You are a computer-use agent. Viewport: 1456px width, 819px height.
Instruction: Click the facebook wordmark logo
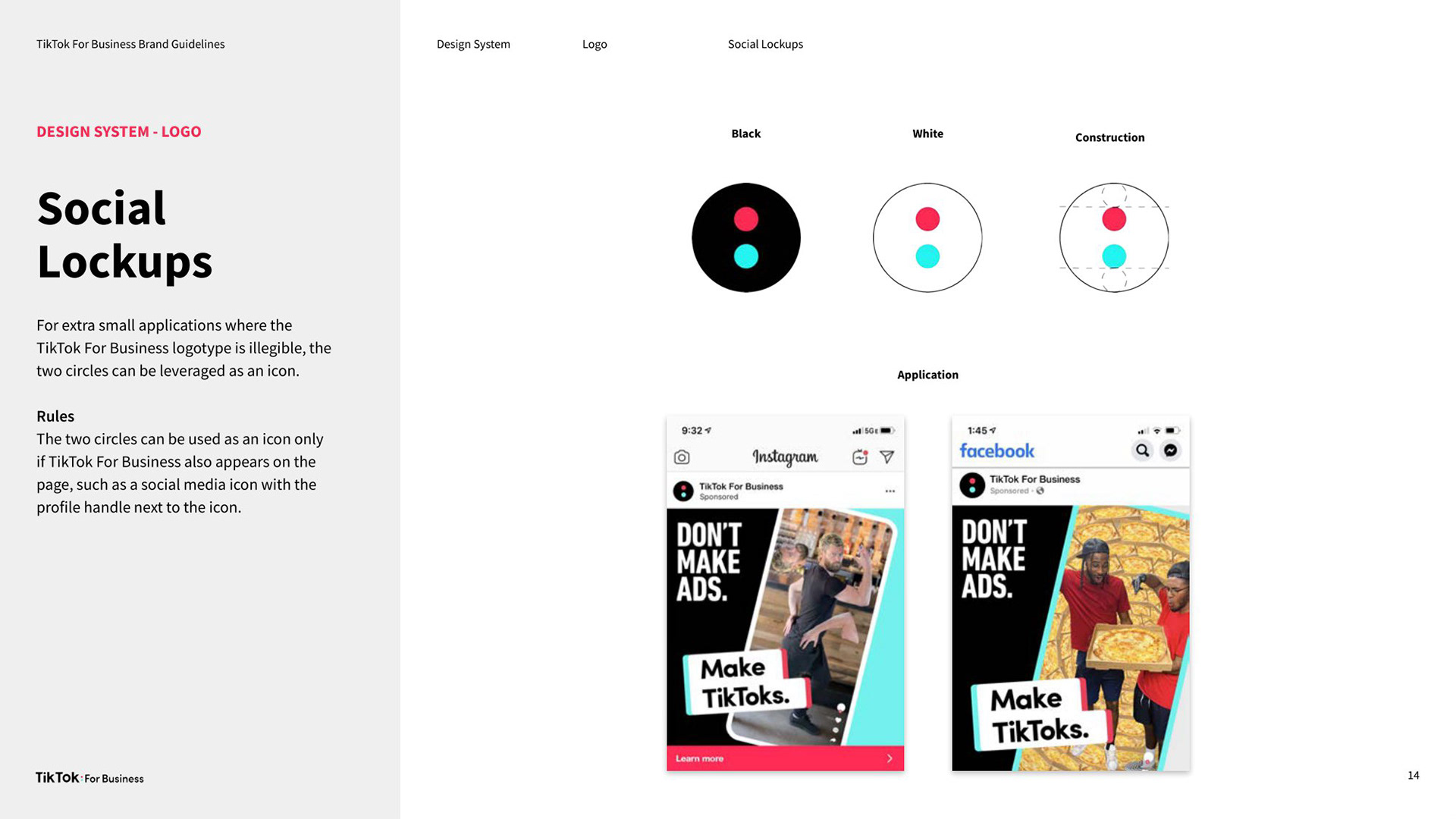pos(996,451)
